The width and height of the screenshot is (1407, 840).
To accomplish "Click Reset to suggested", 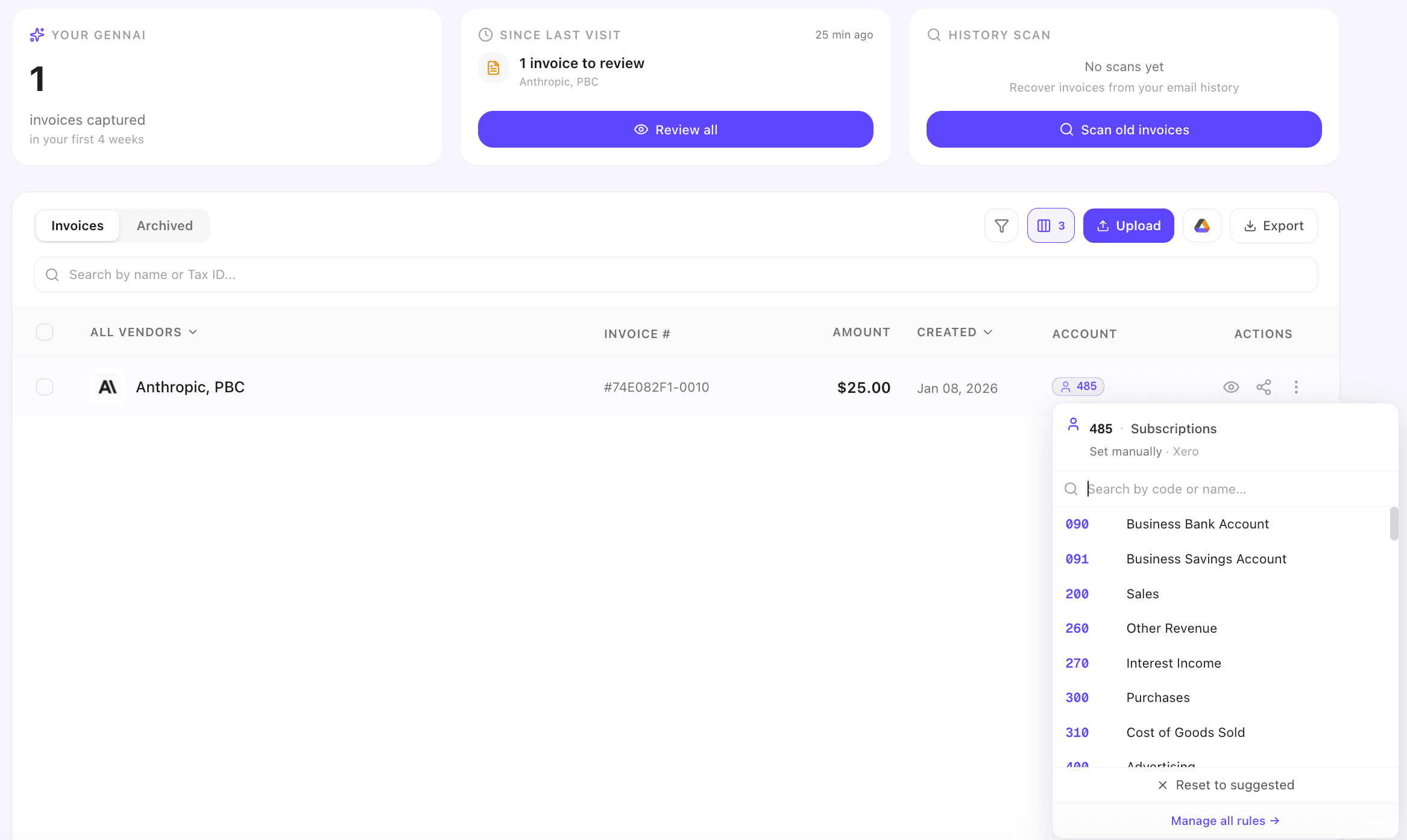I will coord(1226,785).
